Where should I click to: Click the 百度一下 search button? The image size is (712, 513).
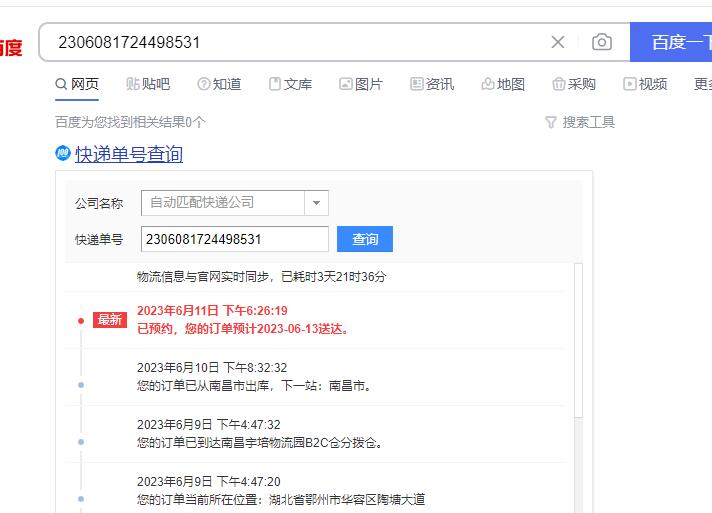click(x=671, y=42)
